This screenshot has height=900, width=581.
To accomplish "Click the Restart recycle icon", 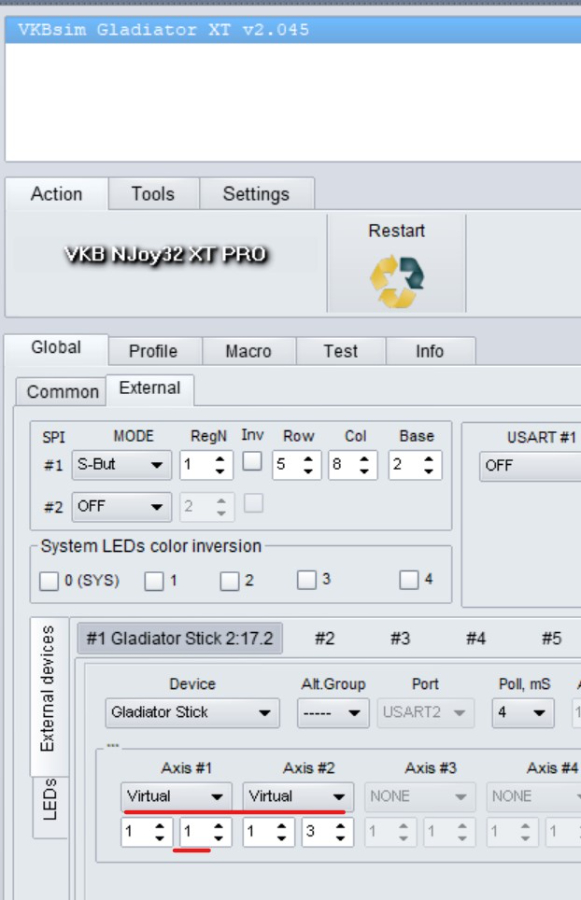I will pyautogui.click(x=397, y=281).
